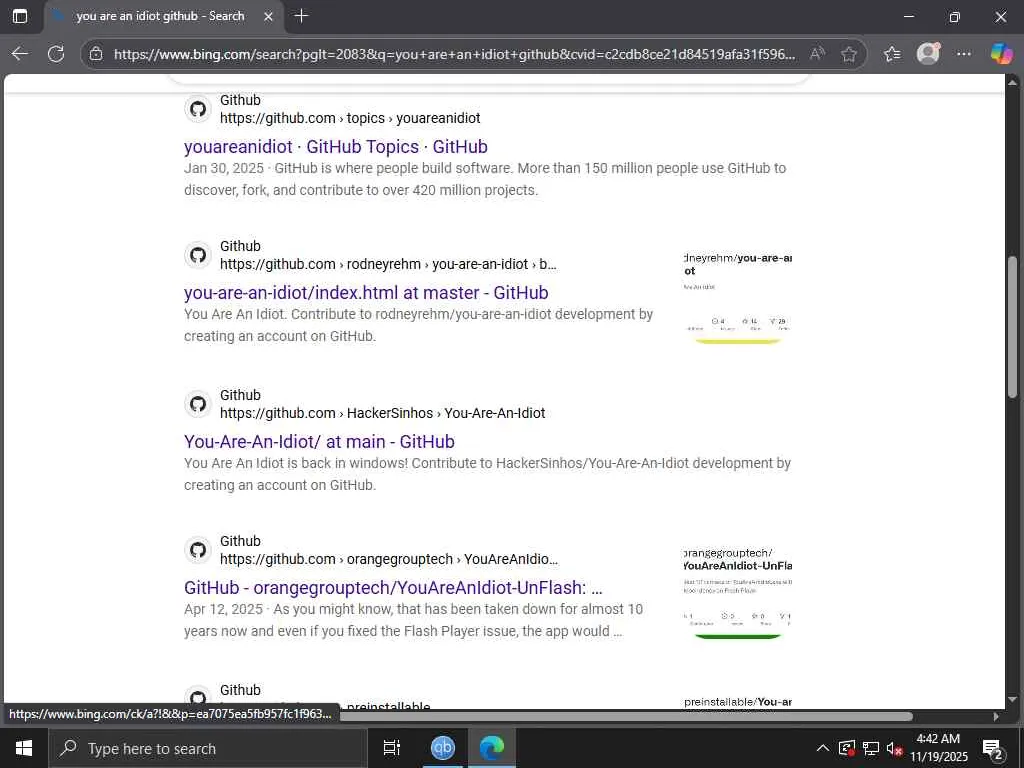Show hidden system tray icons

[x=823, y=748]
